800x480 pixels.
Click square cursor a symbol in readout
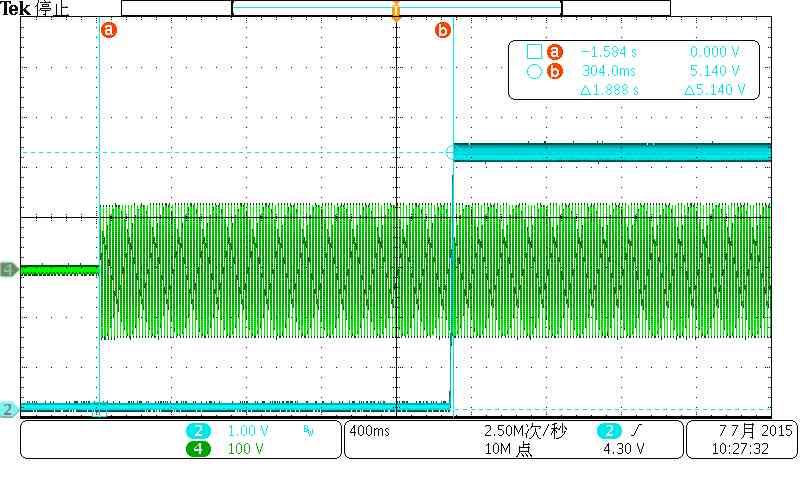[x=534, y=52]
